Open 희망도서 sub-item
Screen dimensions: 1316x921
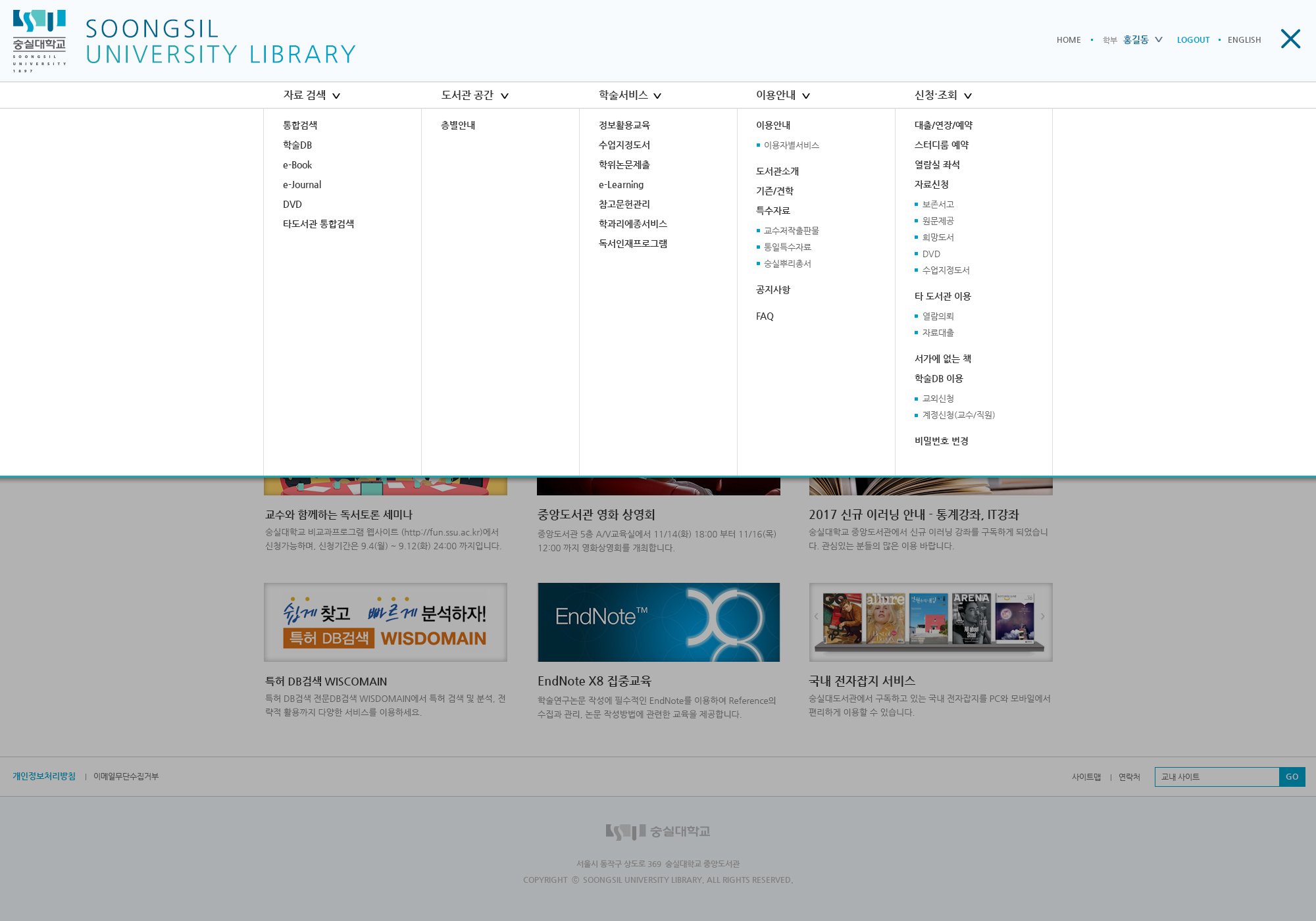[938, 237]
